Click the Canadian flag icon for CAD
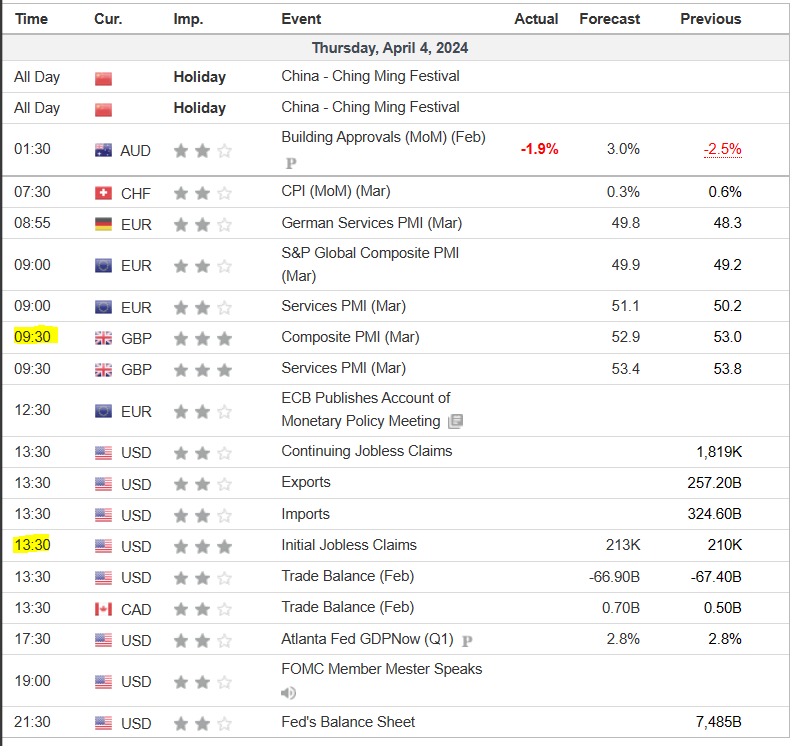 point(103,609)
